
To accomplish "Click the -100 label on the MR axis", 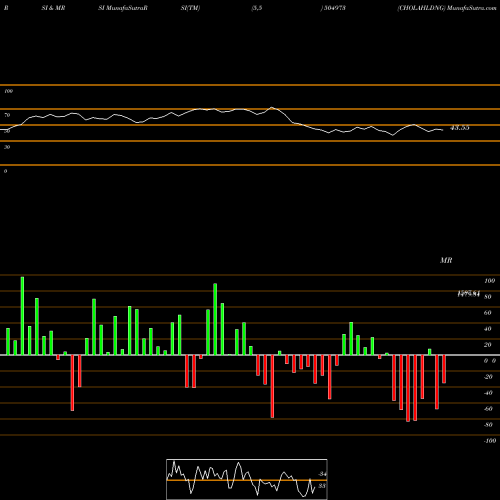I will [490, 441].
